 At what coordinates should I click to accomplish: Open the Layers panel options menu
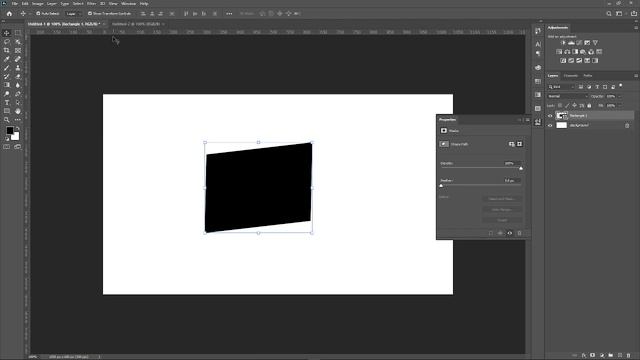(x=636, y=76)
